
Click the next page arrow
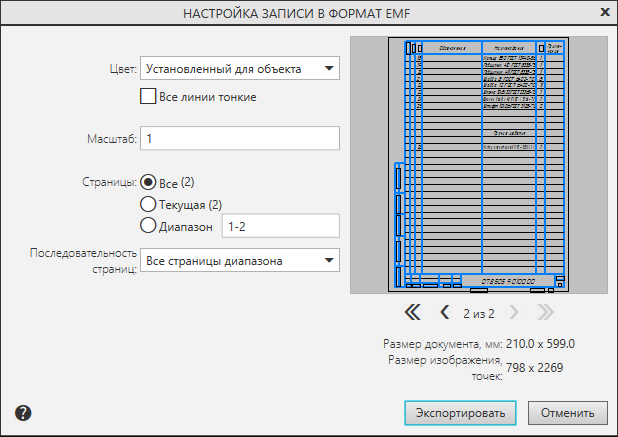click(x=514, y=313)
